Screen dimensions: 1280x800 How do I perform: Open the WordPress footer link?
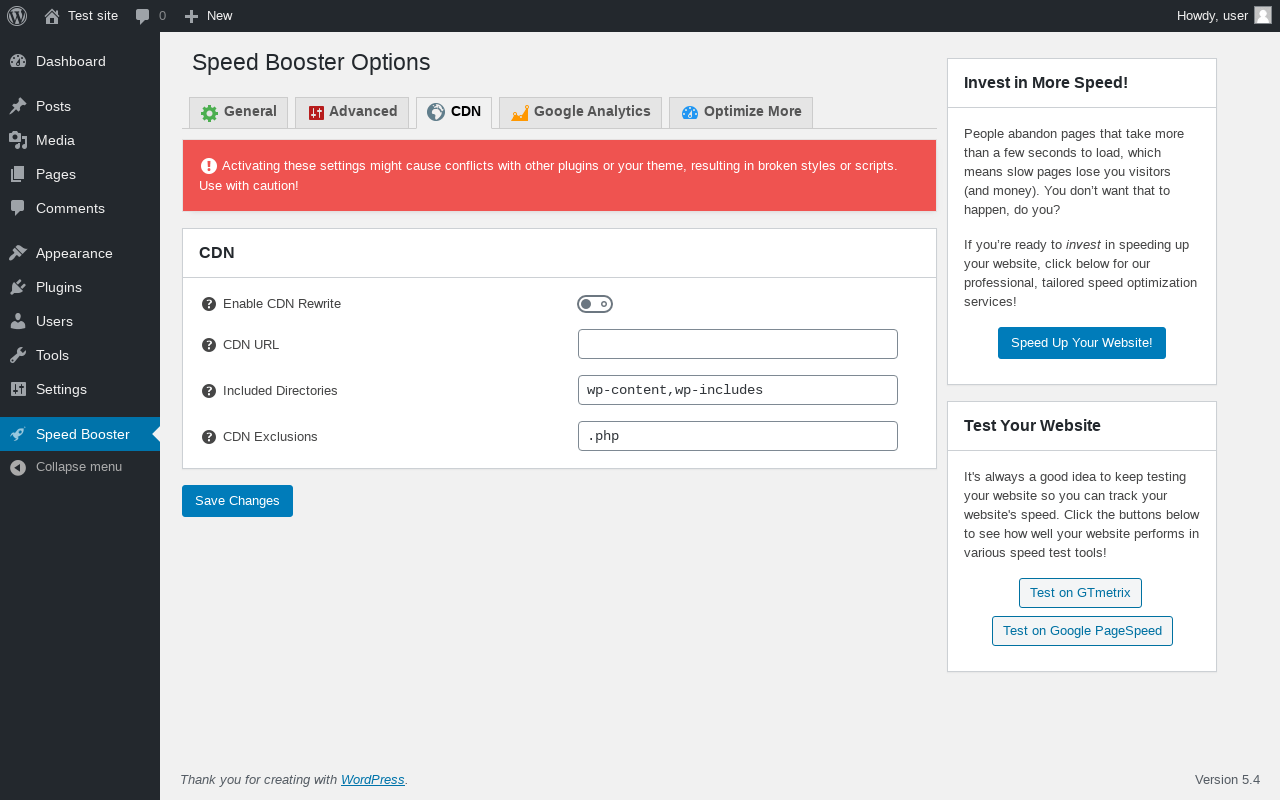(x=372, y=780)
